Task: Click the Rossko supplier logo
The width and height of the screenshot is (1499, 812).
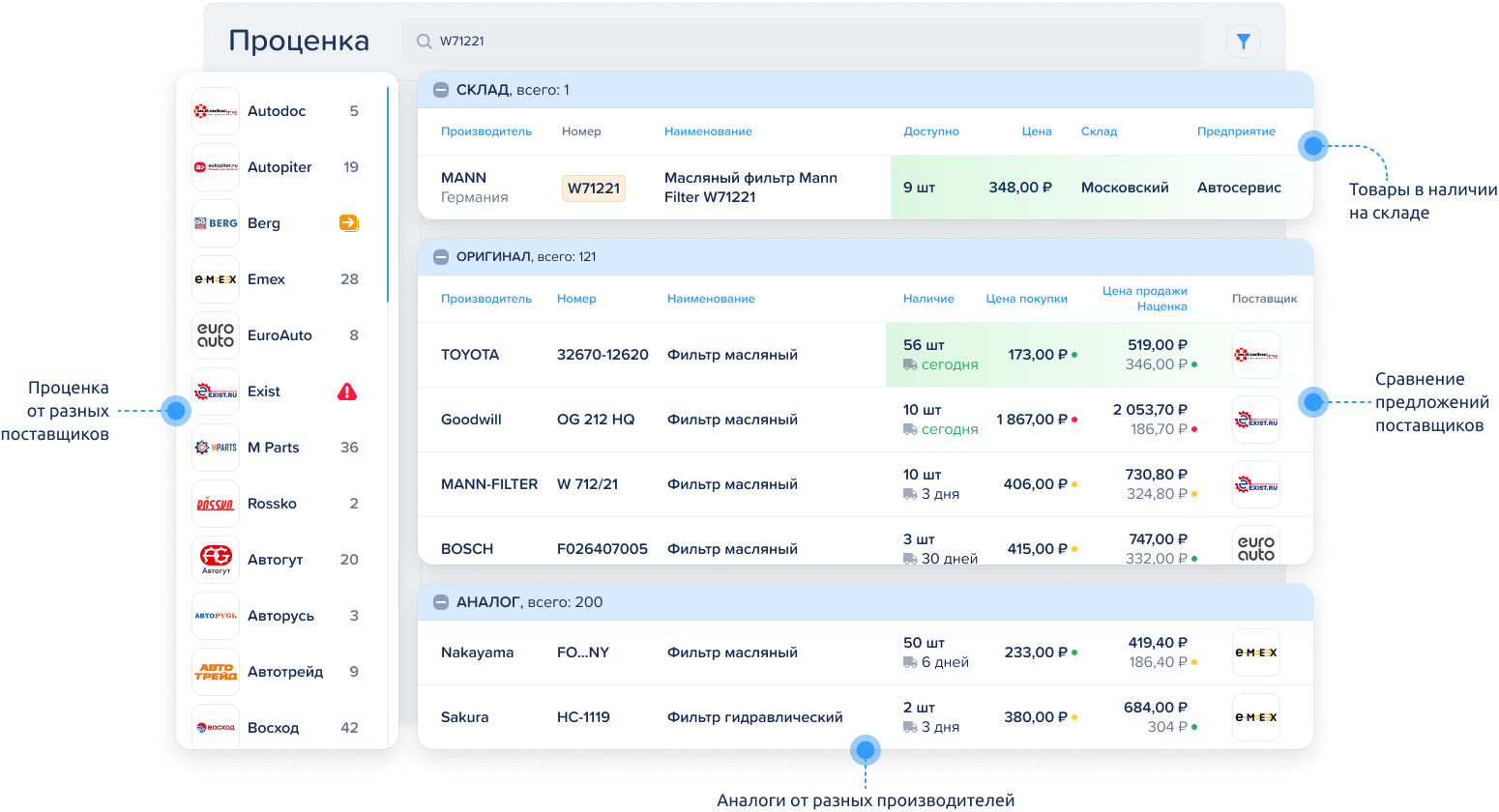Action: pos(215,504)
